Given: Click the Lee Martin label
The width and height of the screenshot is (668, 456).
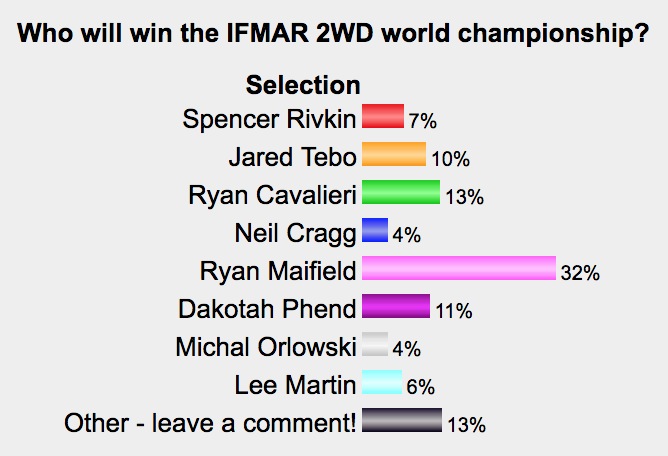Looking at the screenshot, I should (x=295, y=385).
